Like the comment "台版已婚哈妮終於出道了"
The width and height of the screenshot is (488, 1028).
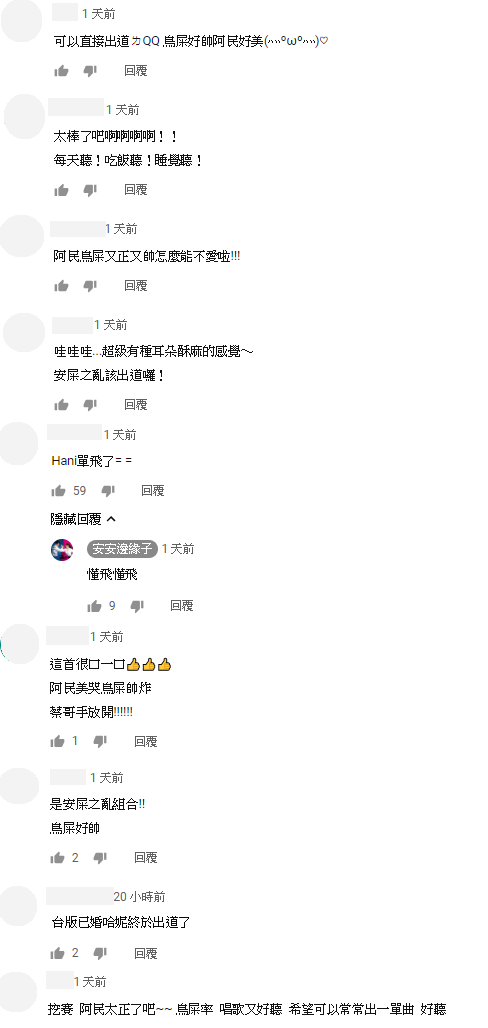click(58, 953)
